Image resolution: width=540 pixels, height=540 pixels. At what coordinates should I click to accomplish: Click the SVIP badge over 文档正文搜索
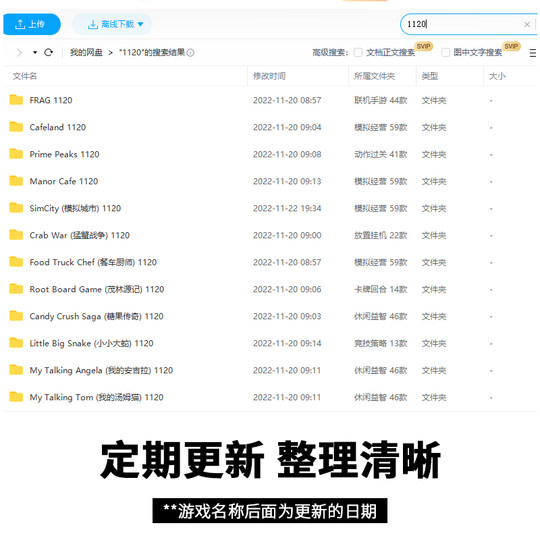click(x=423, y=46)
